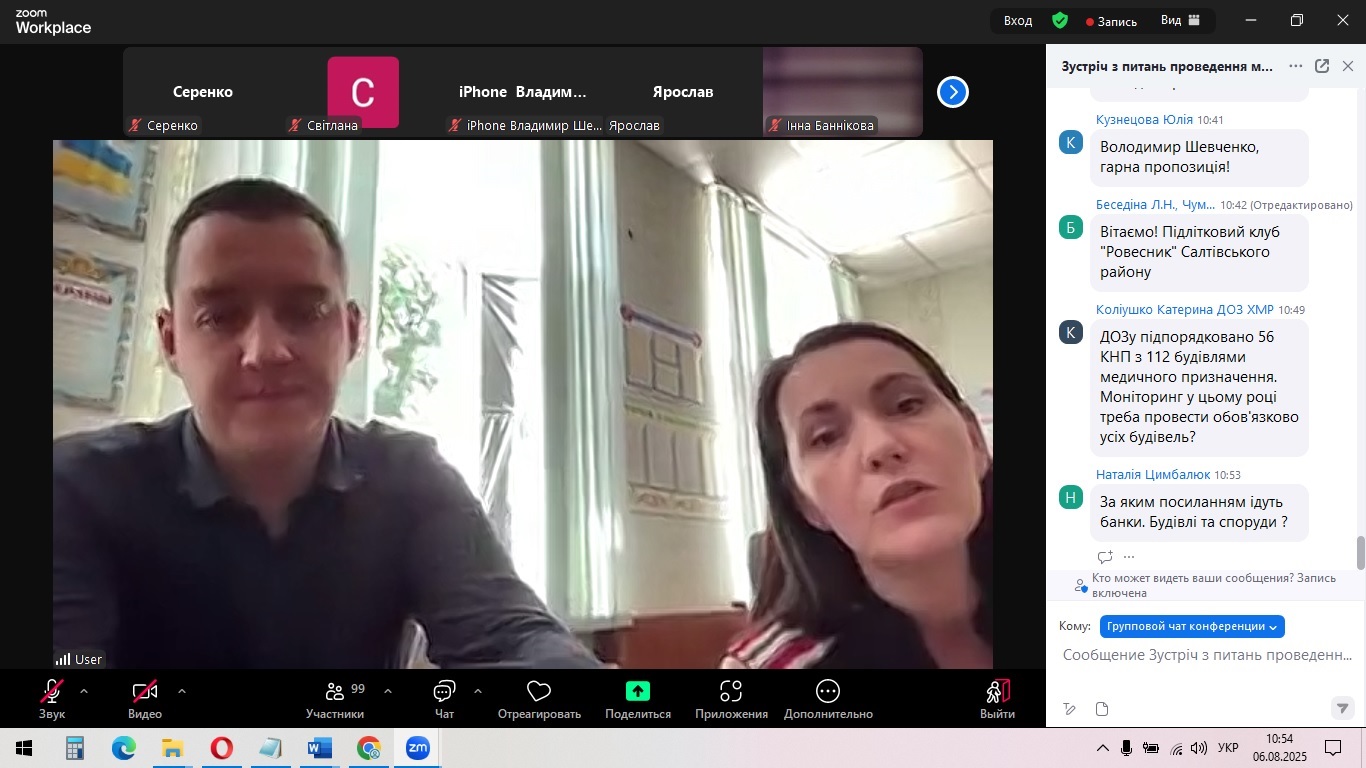Image resolution: width=1366 pixels, height=768 pixels.
Task: Expand video options arrow next to Видео
Action: 181,691
